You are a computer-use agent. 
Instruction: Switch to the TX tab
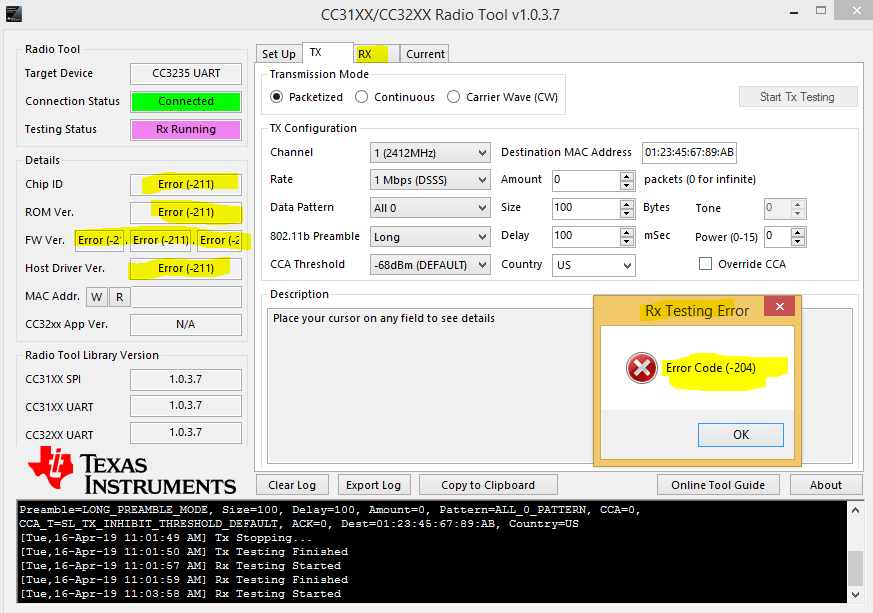(327, 52)
